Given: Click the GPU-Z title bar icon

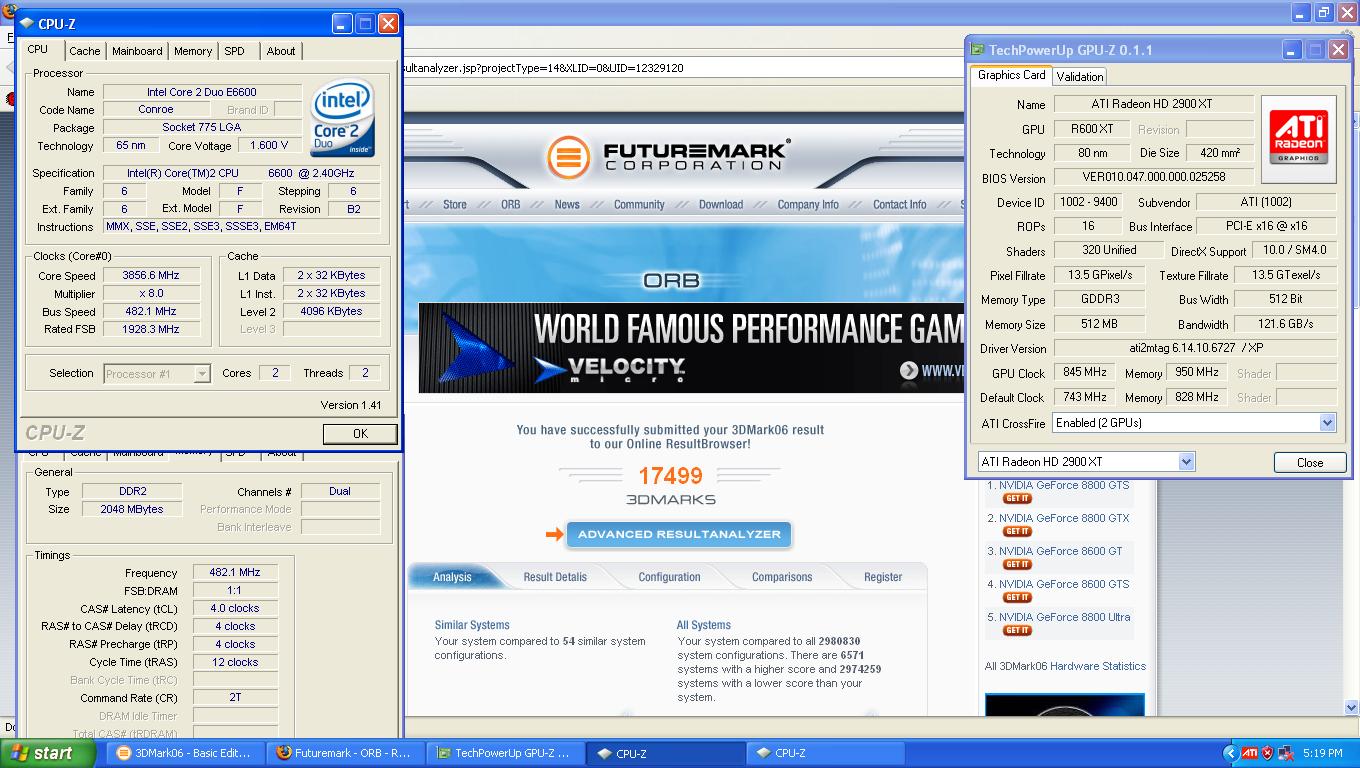Looking at the screenshot, I should [976, 49].
